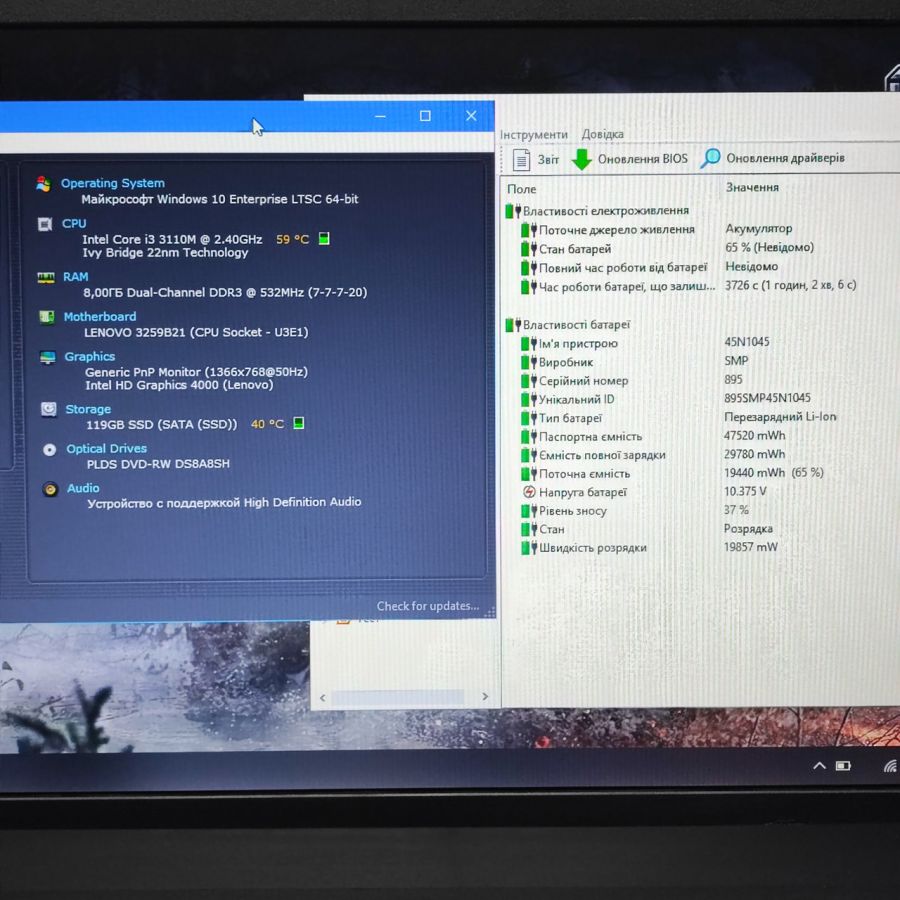
Task: Click the Звіт report toolbar button
Action: 536,159
